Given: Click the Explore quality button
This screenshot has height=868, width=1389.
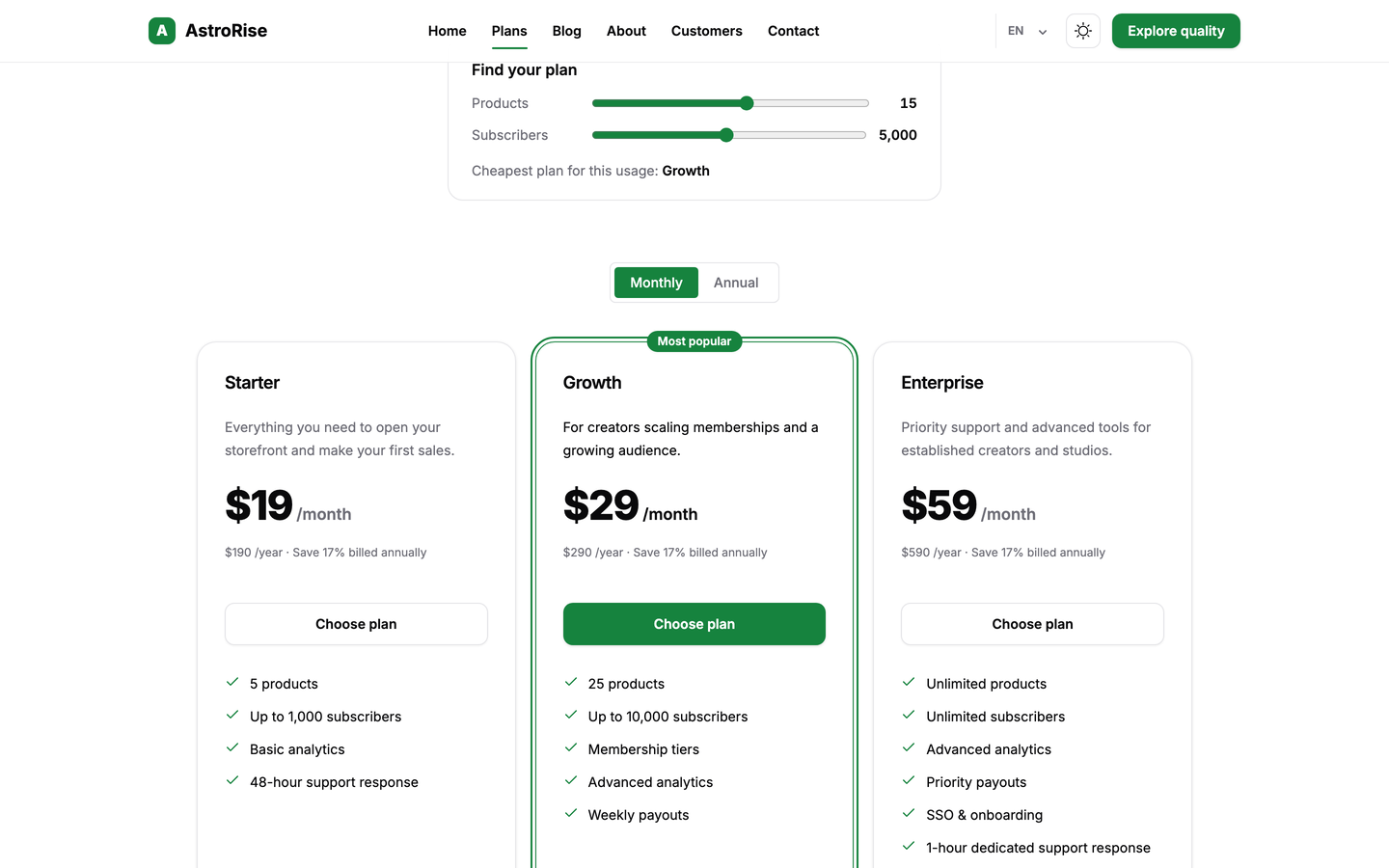Looking at the screenshot, I should (x=1176, y=31).
